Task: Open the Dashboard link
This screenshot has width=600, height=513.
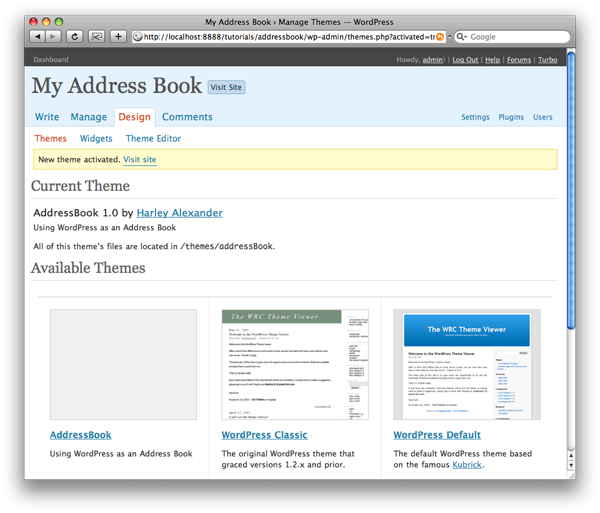Action: (x=51, y=60)
